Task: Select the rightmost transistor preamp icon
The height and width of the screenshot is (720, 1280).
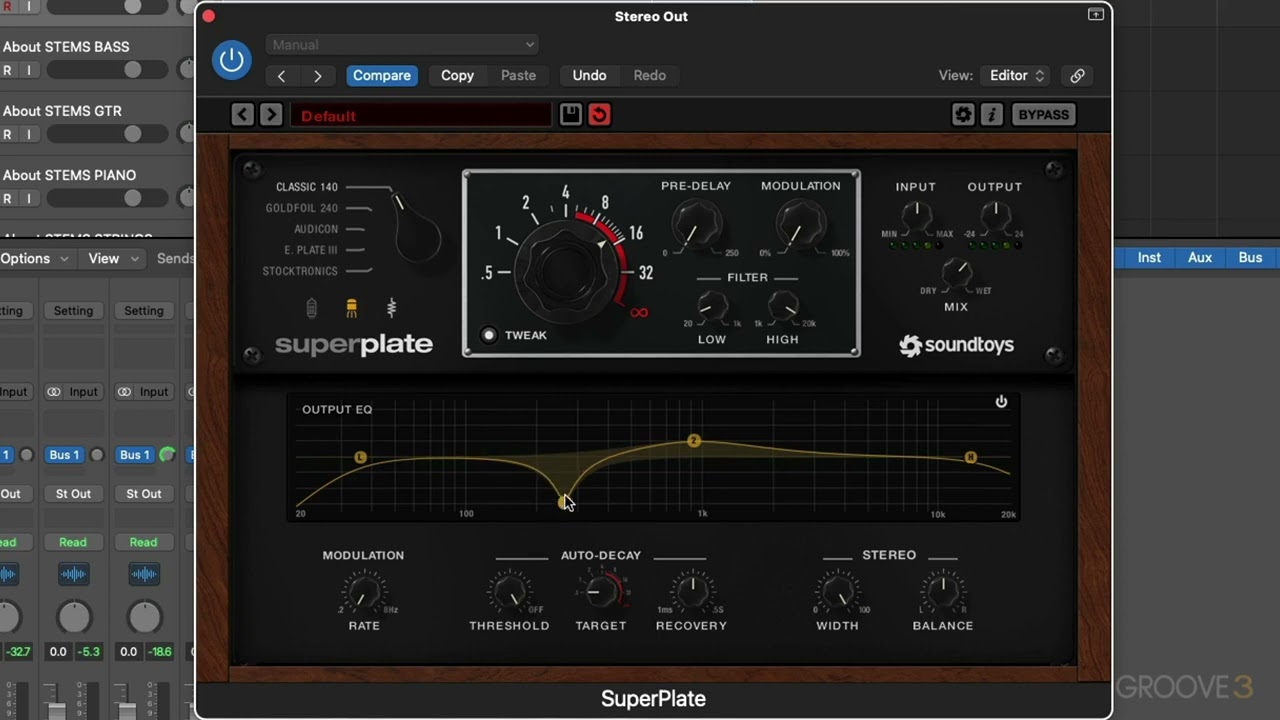Action: [x=391, y=309]
